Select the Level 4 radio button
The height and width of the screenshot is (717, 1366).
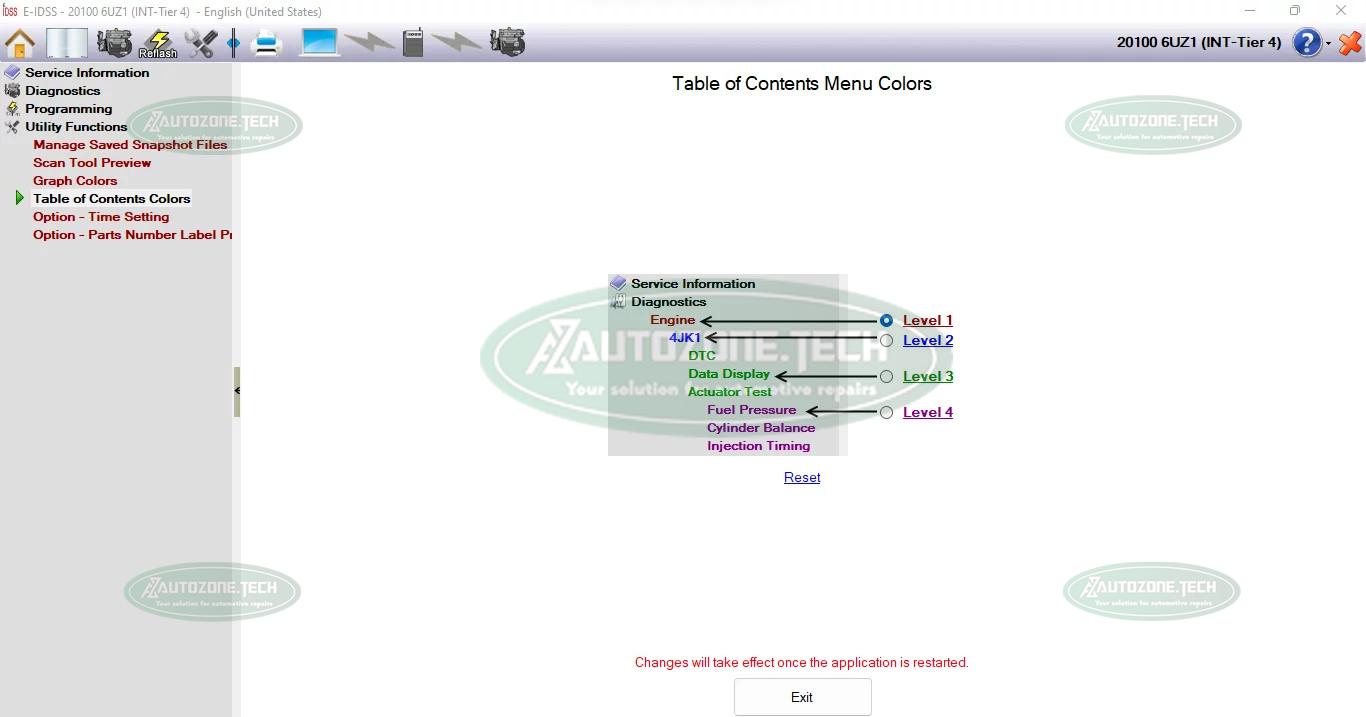[886, 413]
